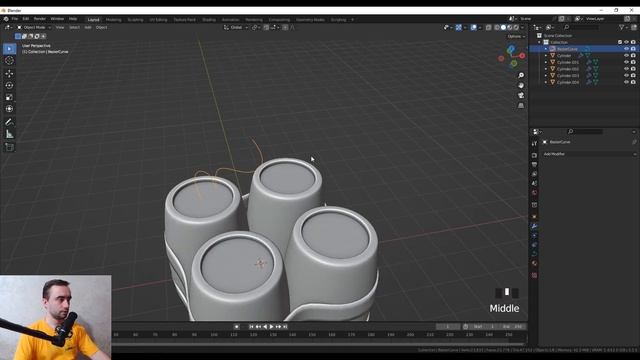This screenshot has width=640, height=360.
Task: Jump to the timeline start frame
Action: 251,327
